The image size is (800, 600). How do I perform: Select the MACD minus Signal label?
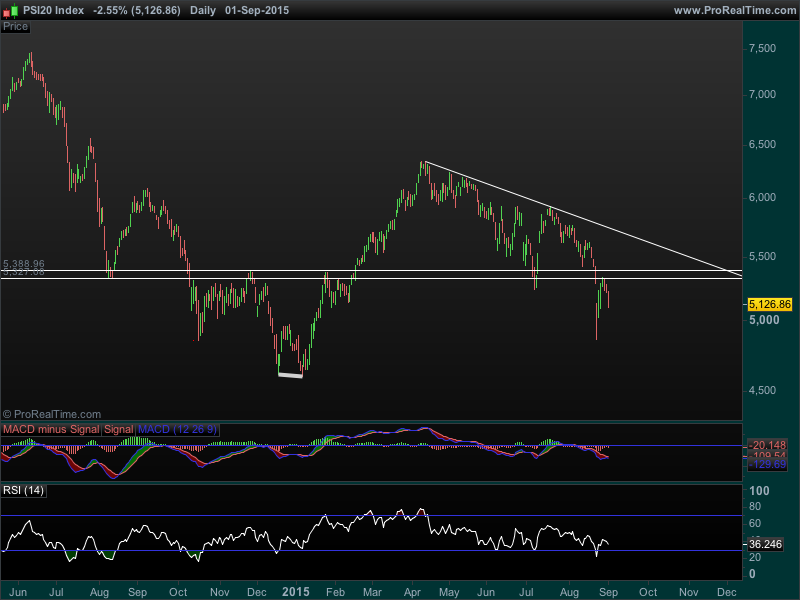click(50, 429)
